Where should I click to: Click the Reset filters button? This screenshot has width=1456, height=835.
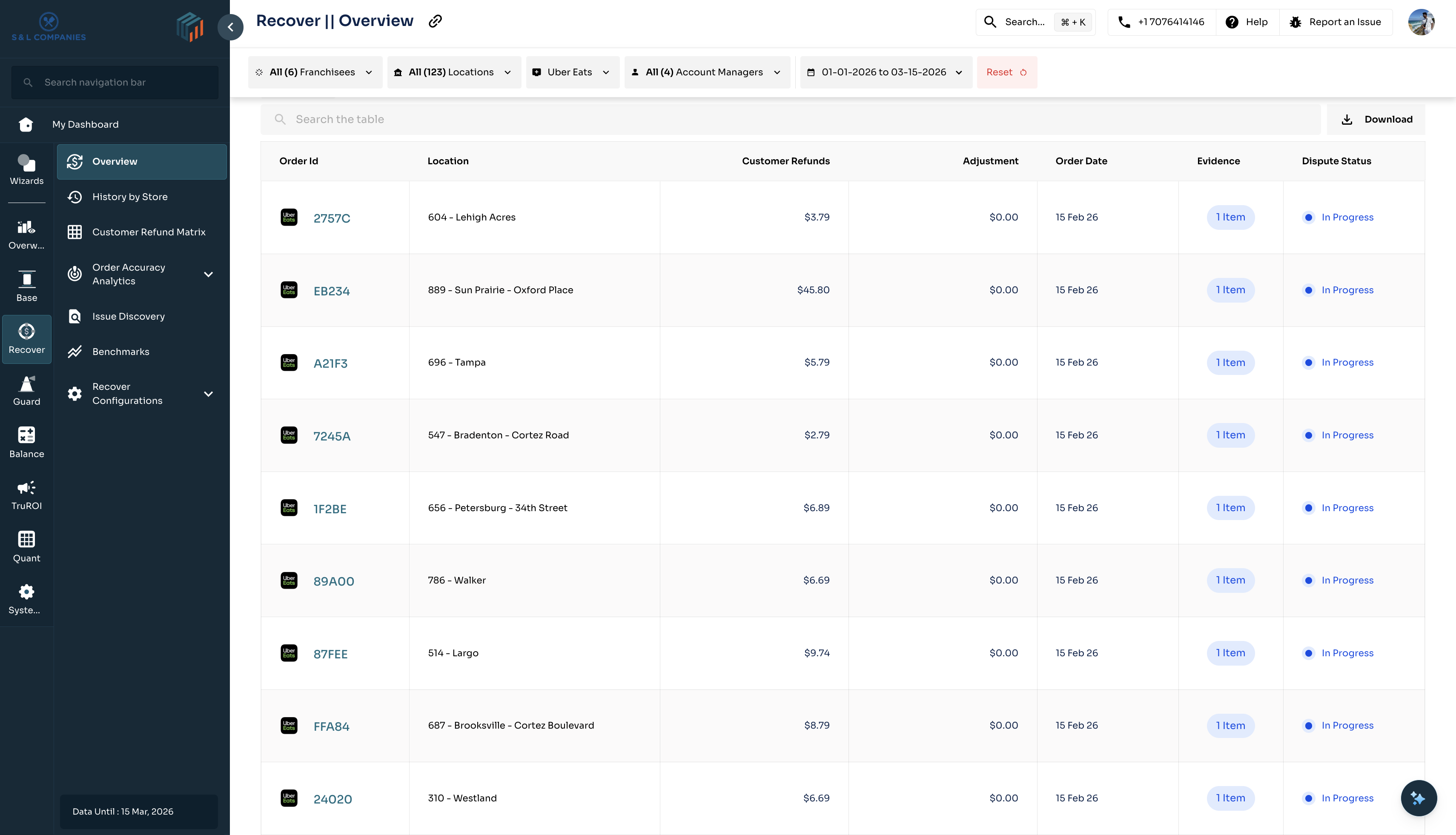pyautogui.click(x=1006, y=72)
